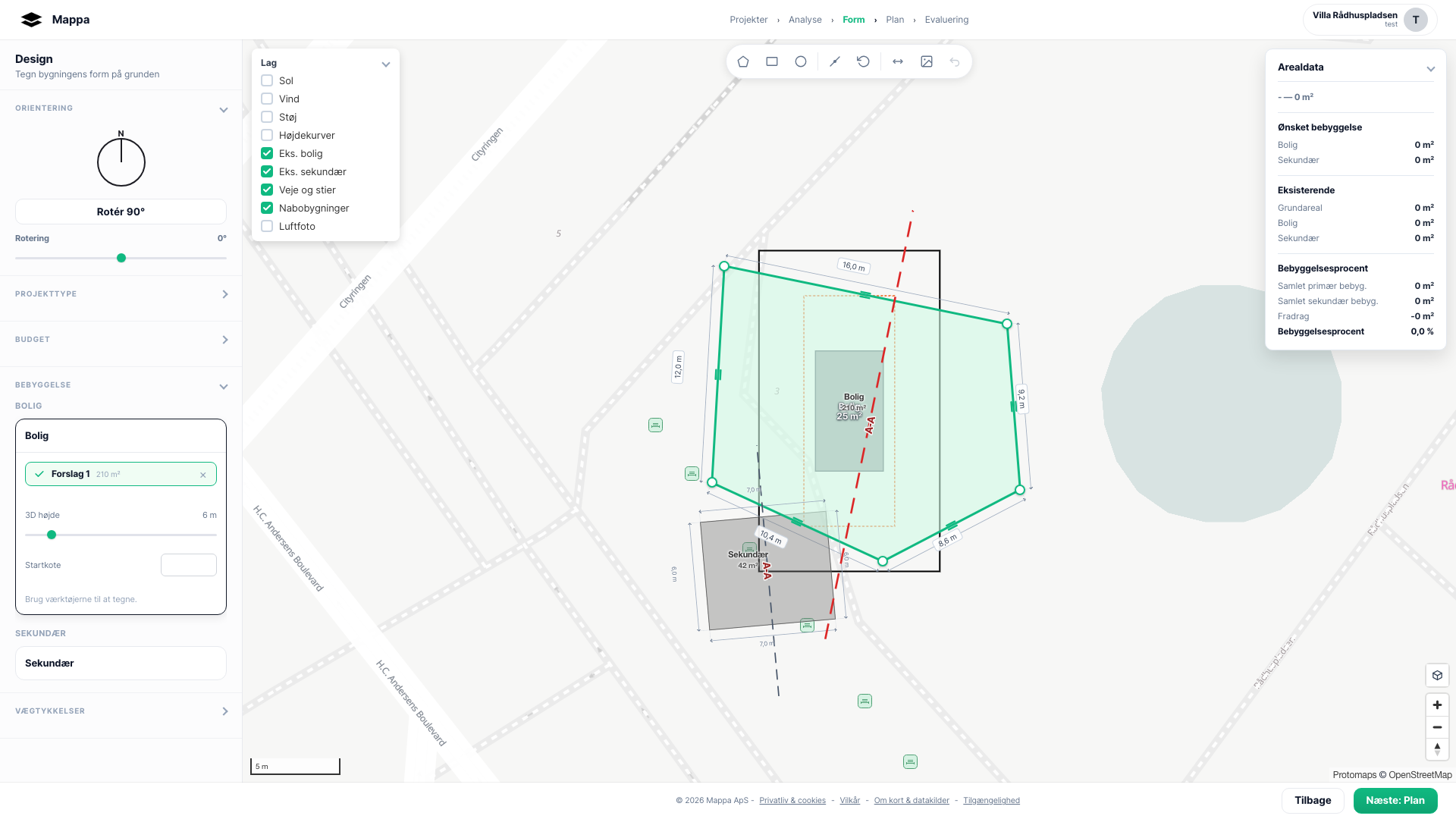Zoom in on the map
1456x819 pixels.
point(1437,704)
